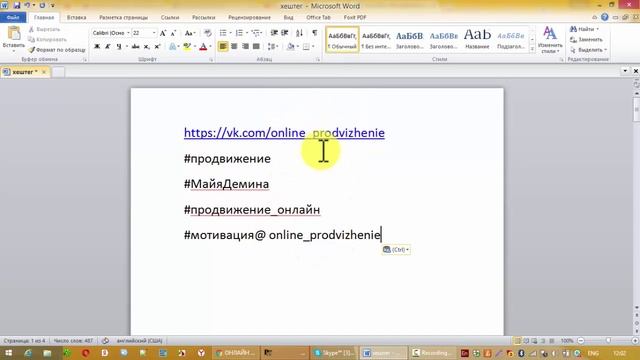Screen dimensions: 640x360
Task: Toggle subscript formatting
Action: coord(147,47)
